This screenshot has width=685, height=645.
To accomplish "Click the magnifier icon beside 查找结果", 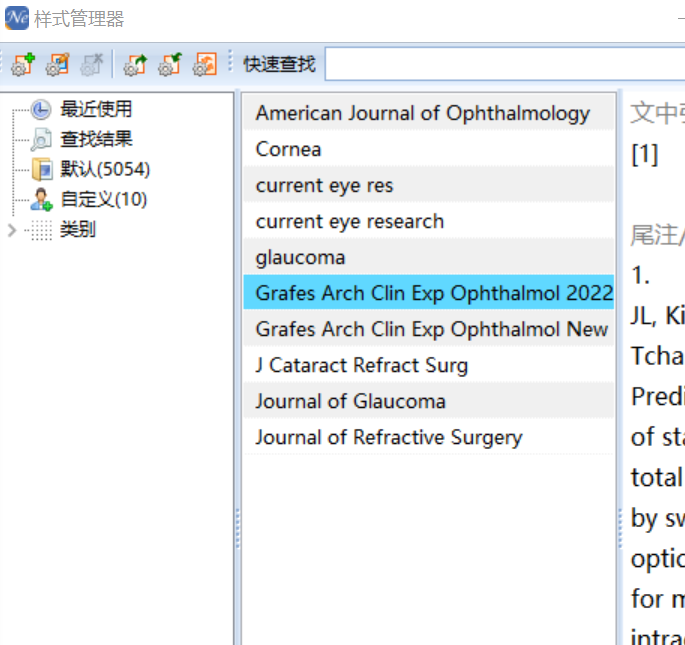I will (x=41, y=139).
